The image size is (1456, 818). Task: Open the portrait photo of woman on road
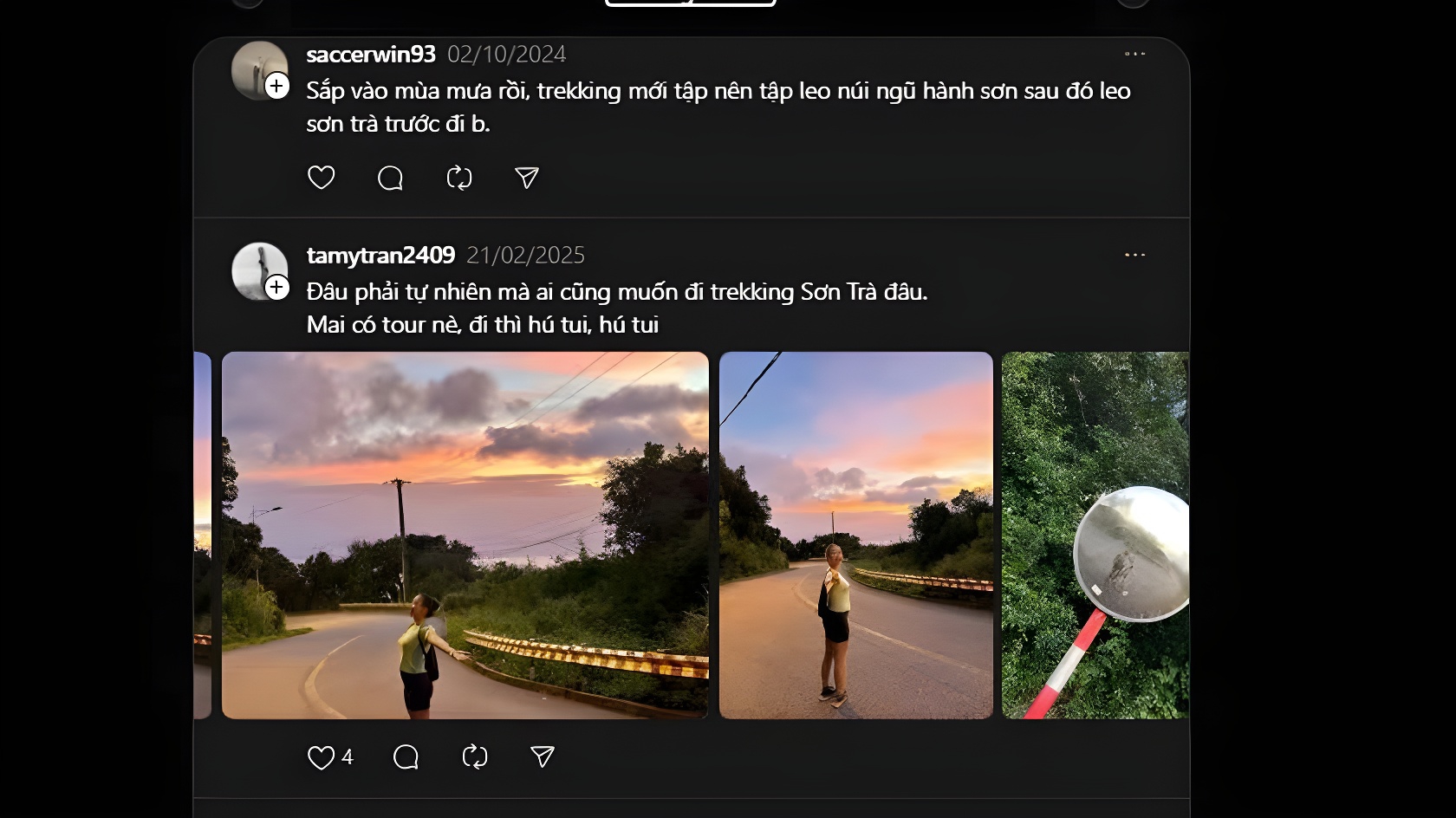point(856,535)
